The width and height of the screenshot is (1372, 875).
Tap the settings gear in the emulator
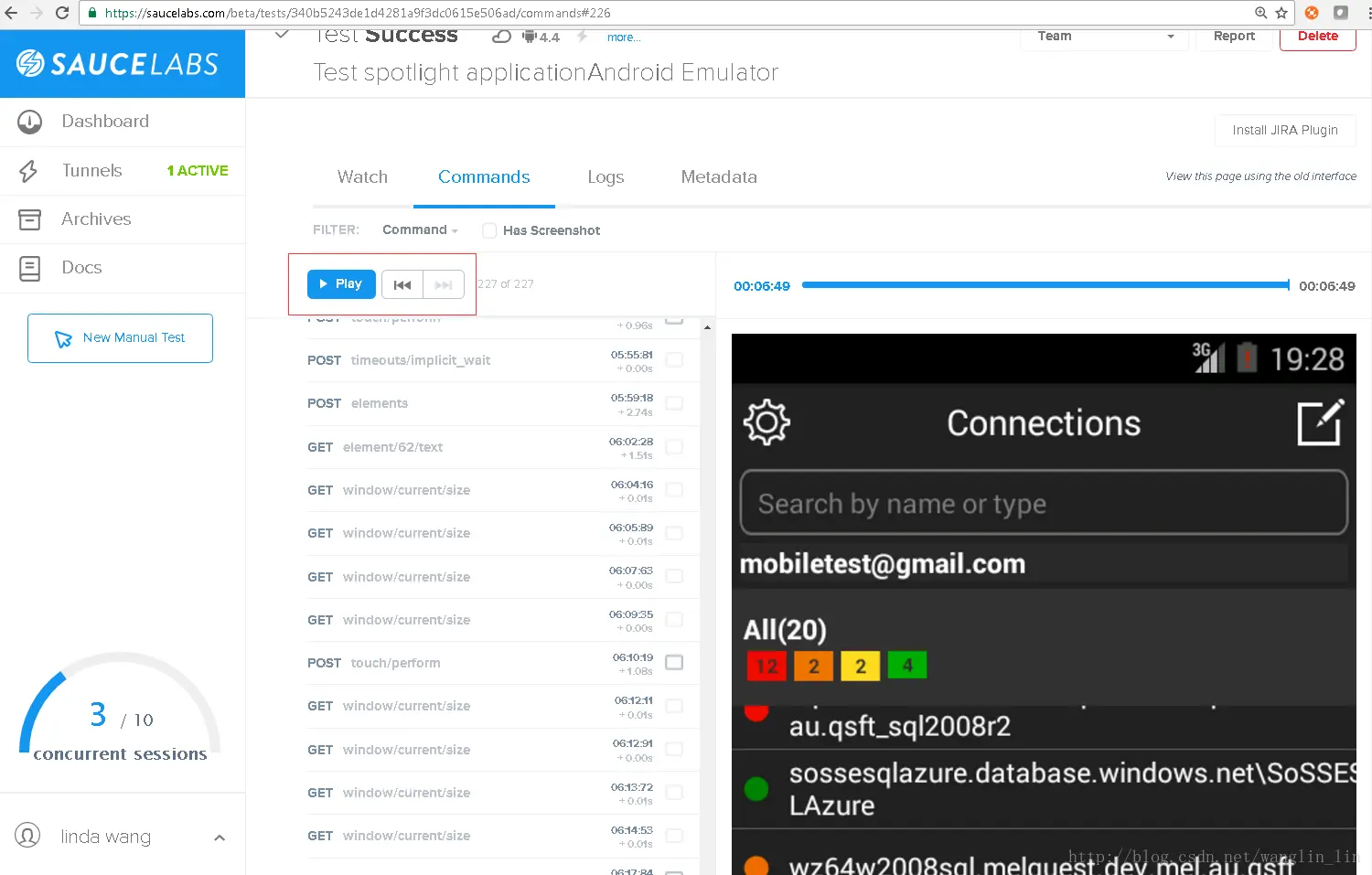(x=766, y=422)
